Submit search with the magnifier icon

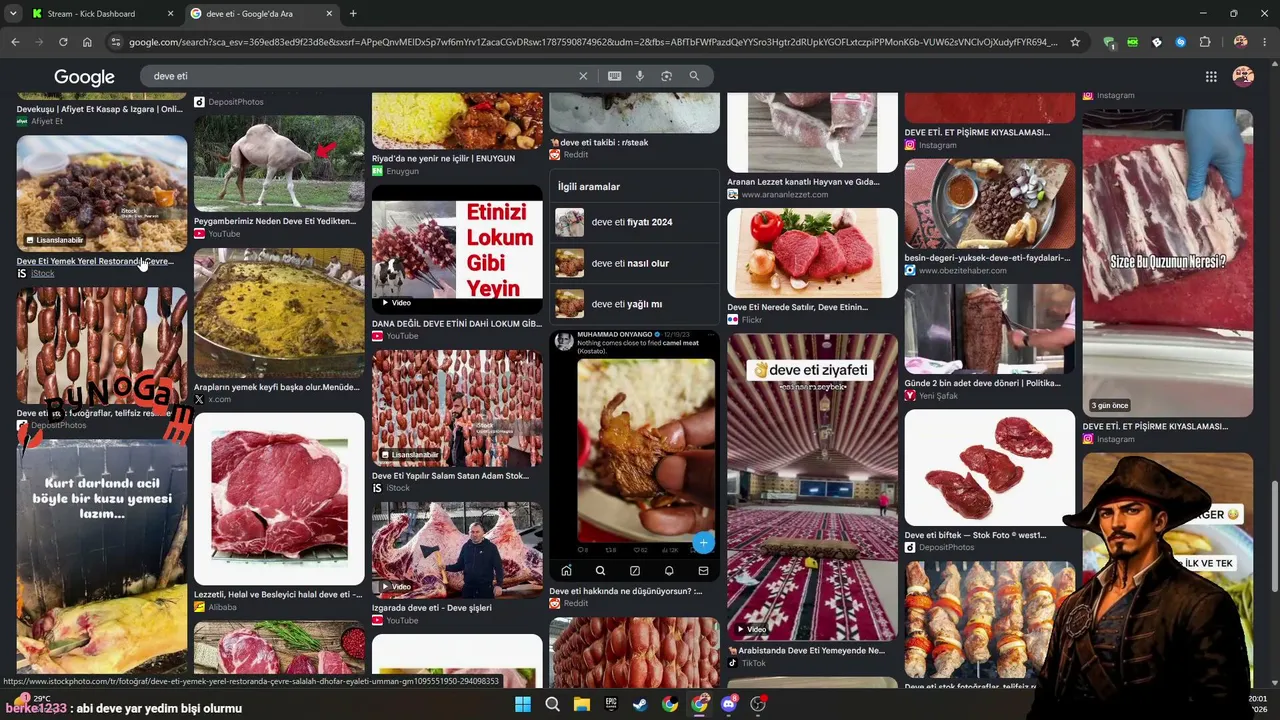[694, 76]
